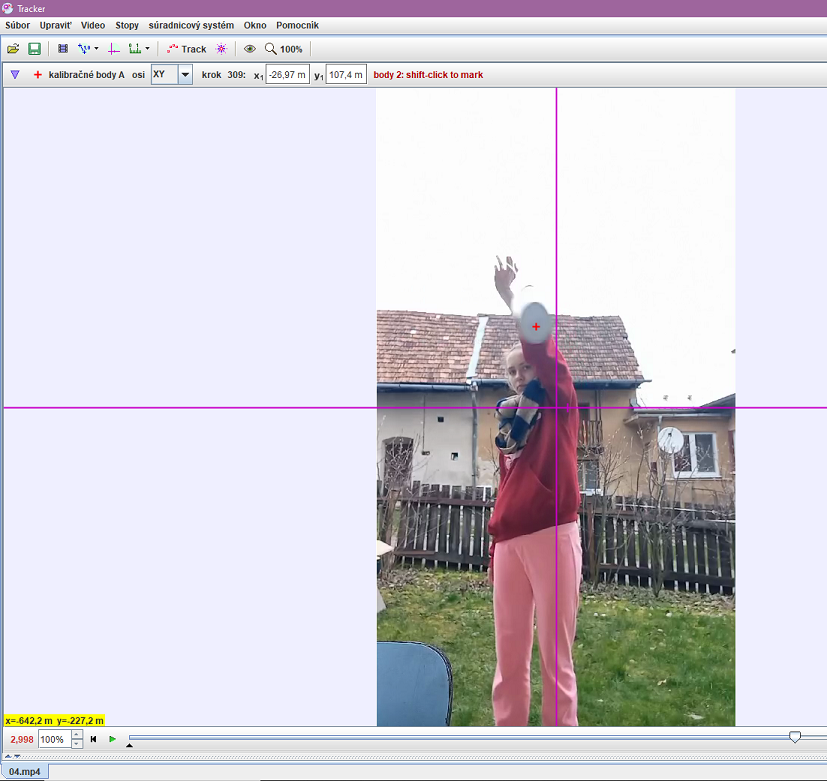Screen dimensions: 827x781
Task: Click the Open file folder icon
Action: click(13, 48)
